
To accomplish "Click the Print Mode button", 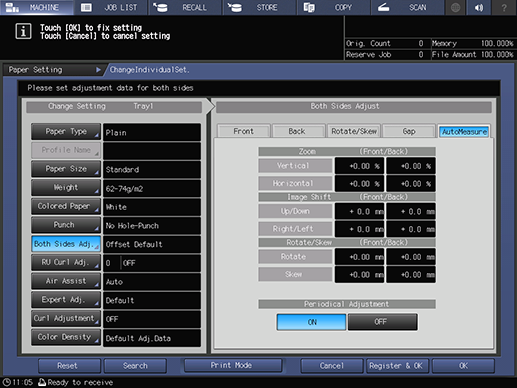I will [x=233, y=365].
